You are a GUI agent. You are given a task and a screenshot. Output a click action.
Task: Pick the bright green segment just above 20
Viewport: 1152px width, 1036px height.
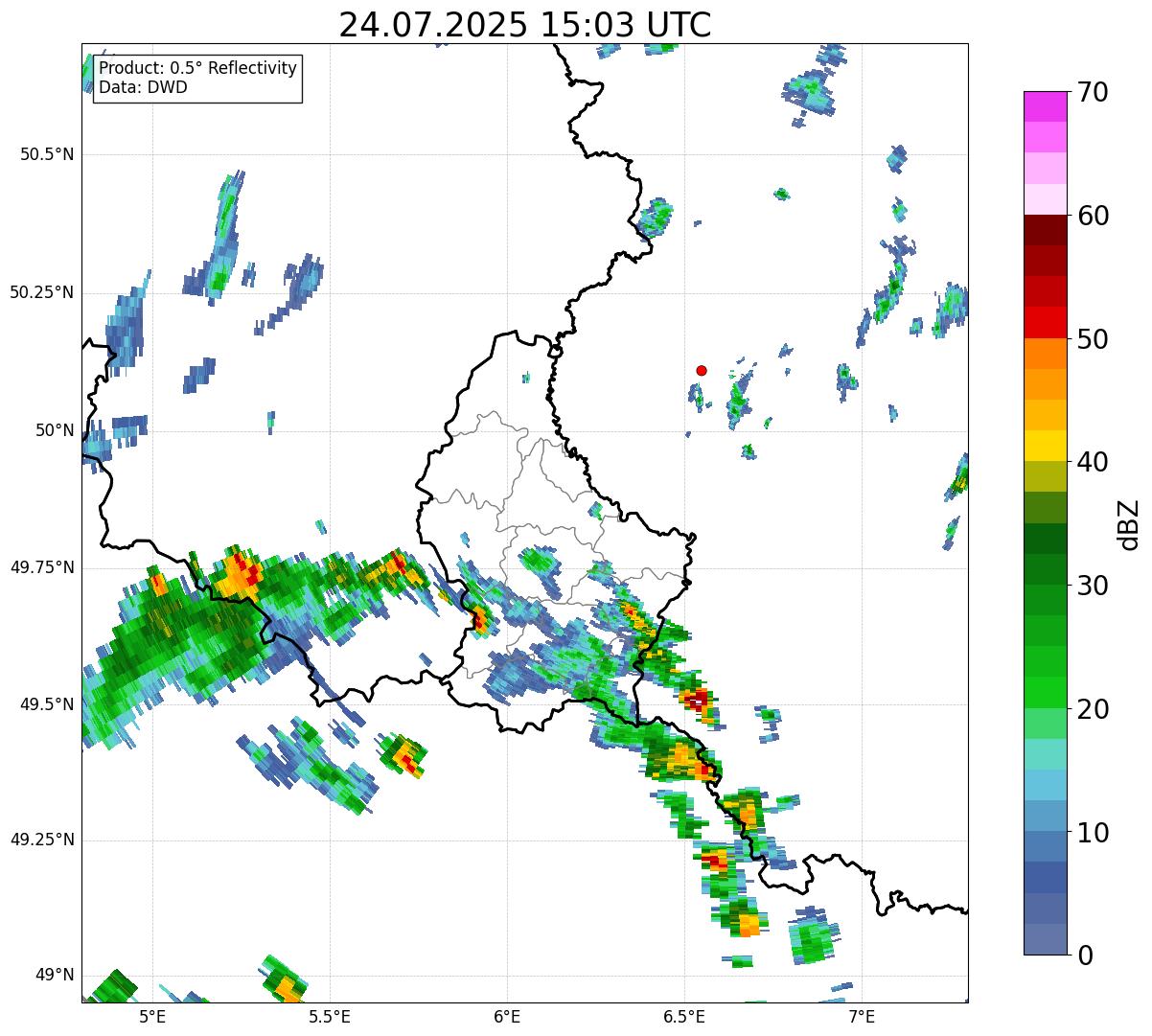pyautogui.click(x=1046, y=692)
